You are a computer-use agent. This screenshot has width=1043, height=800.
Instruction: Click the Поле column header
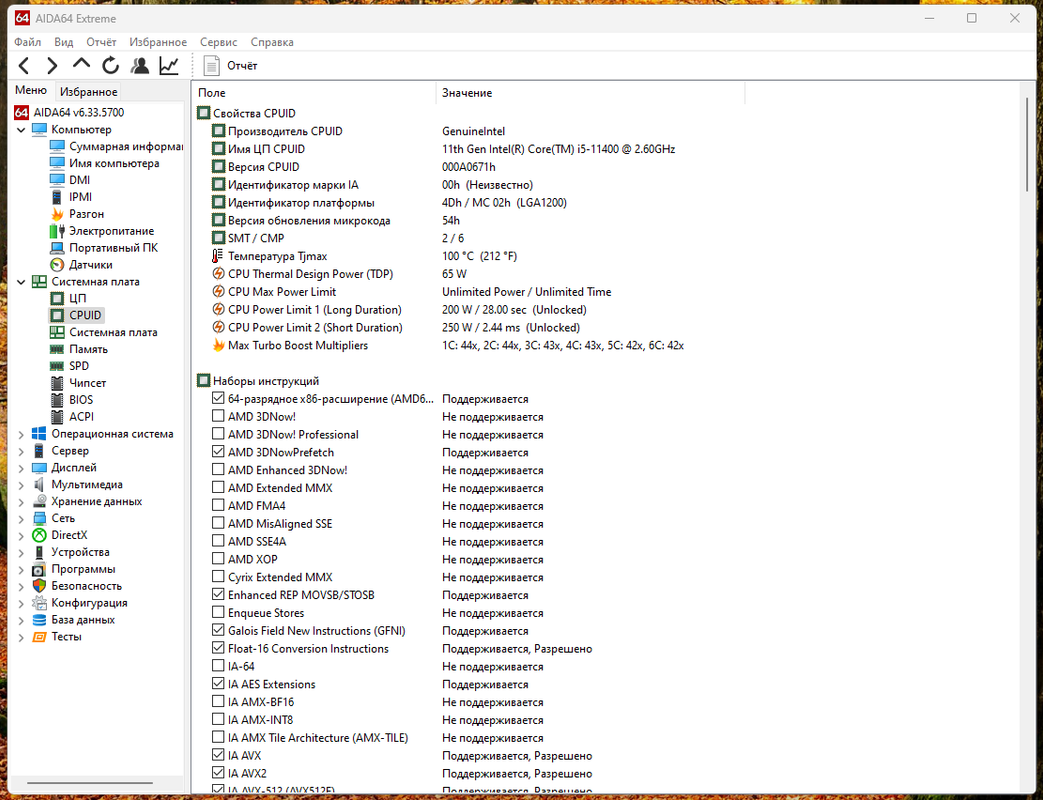click(x=315, y=93)
